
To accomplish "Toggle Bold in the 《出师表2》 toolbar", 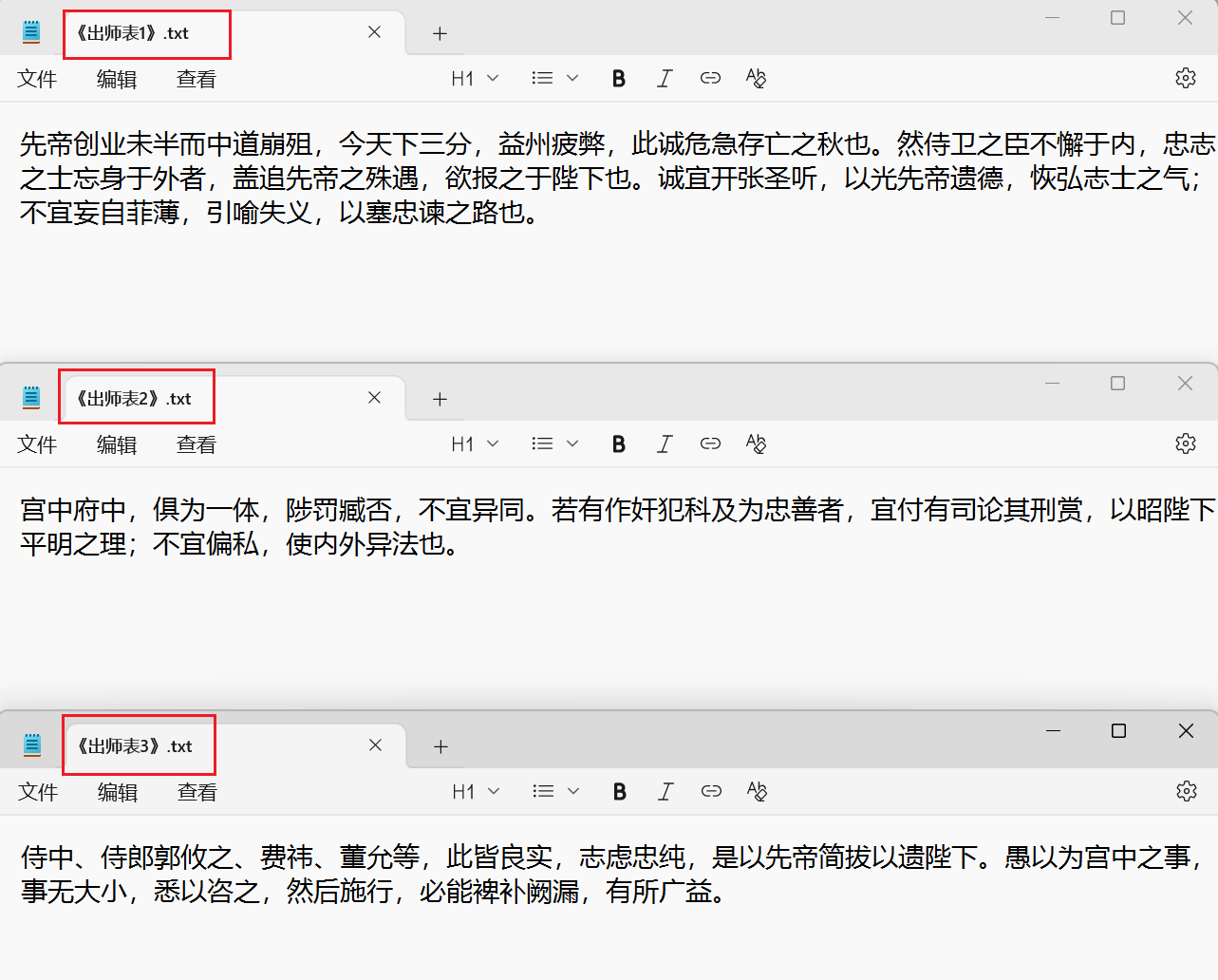I will tap(618, 443).
